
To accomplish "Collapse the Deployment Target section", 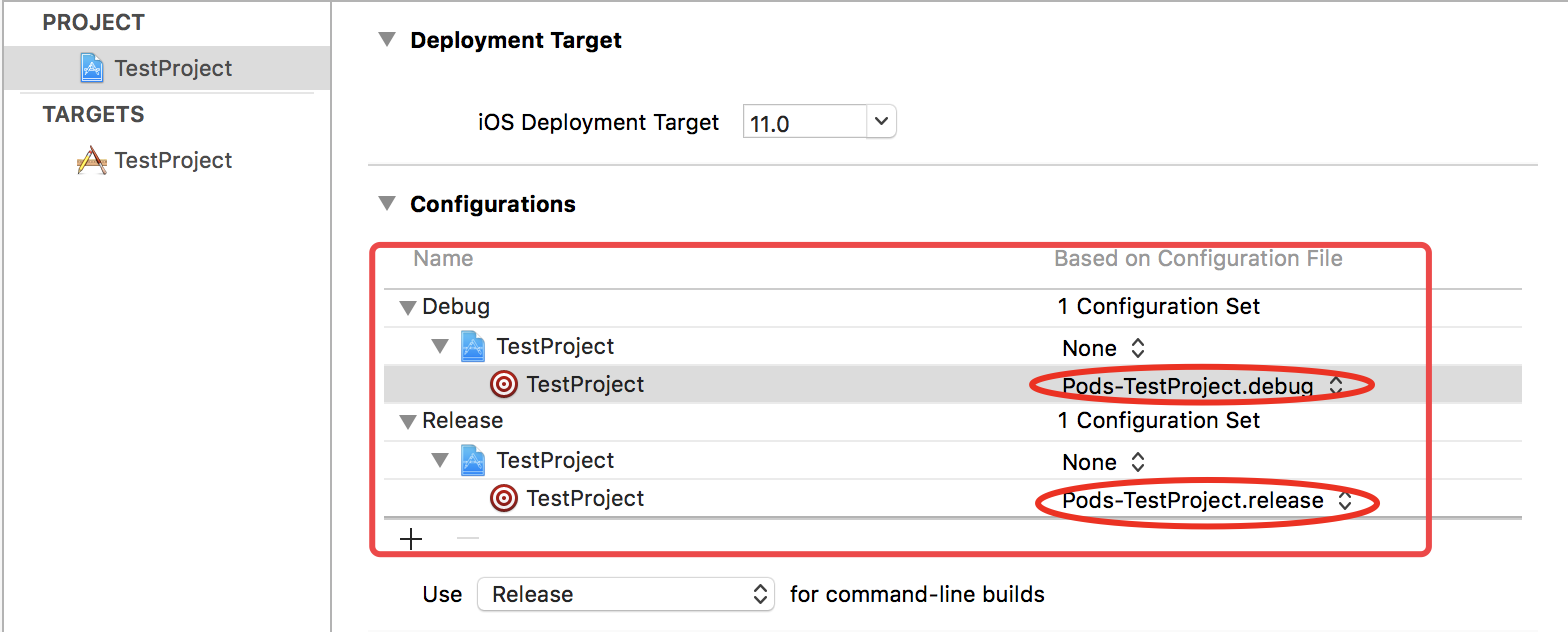I will (386, 40).
